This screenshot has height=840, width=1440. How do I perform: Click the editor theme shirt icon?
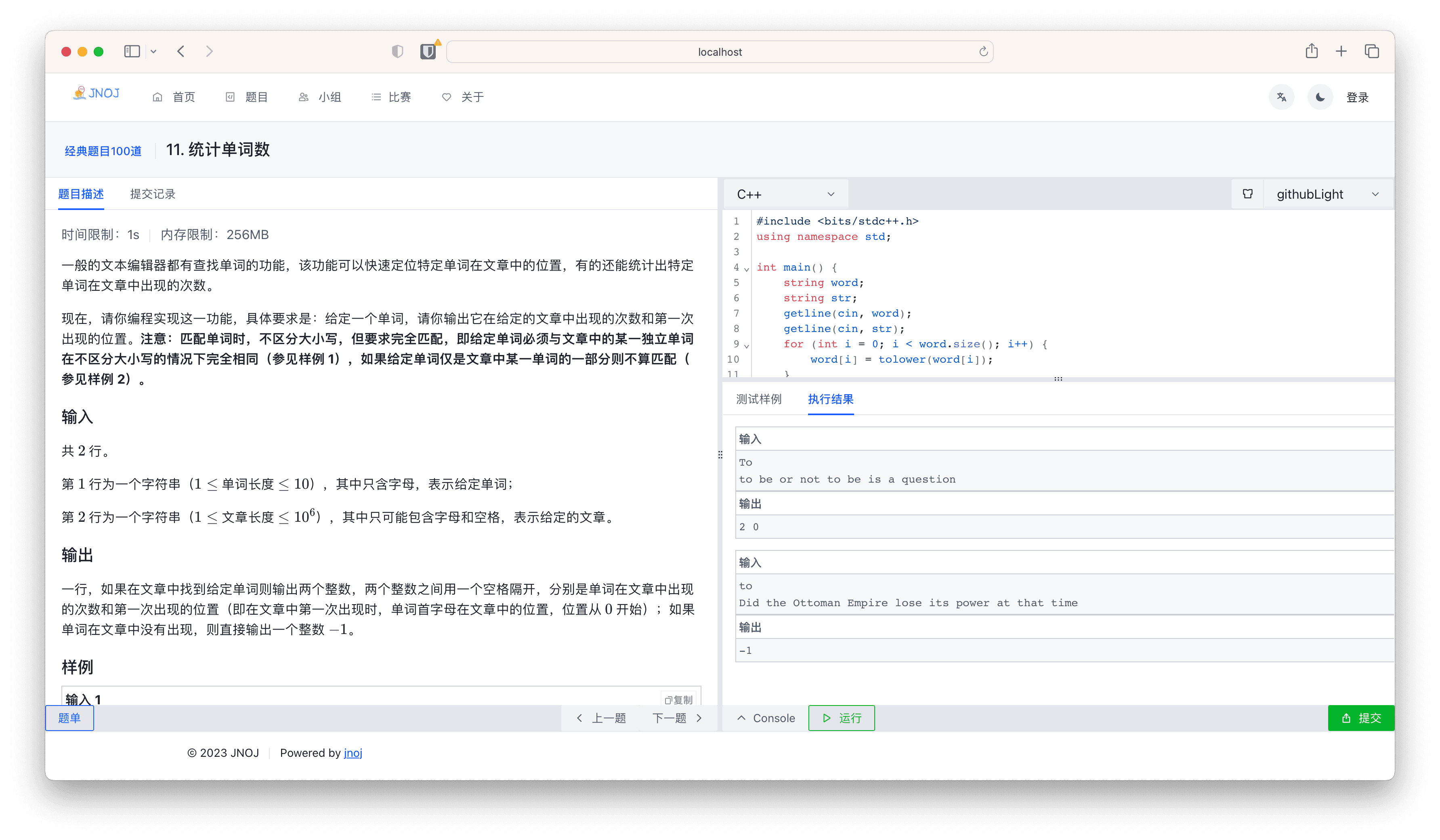click(1247, 194)
